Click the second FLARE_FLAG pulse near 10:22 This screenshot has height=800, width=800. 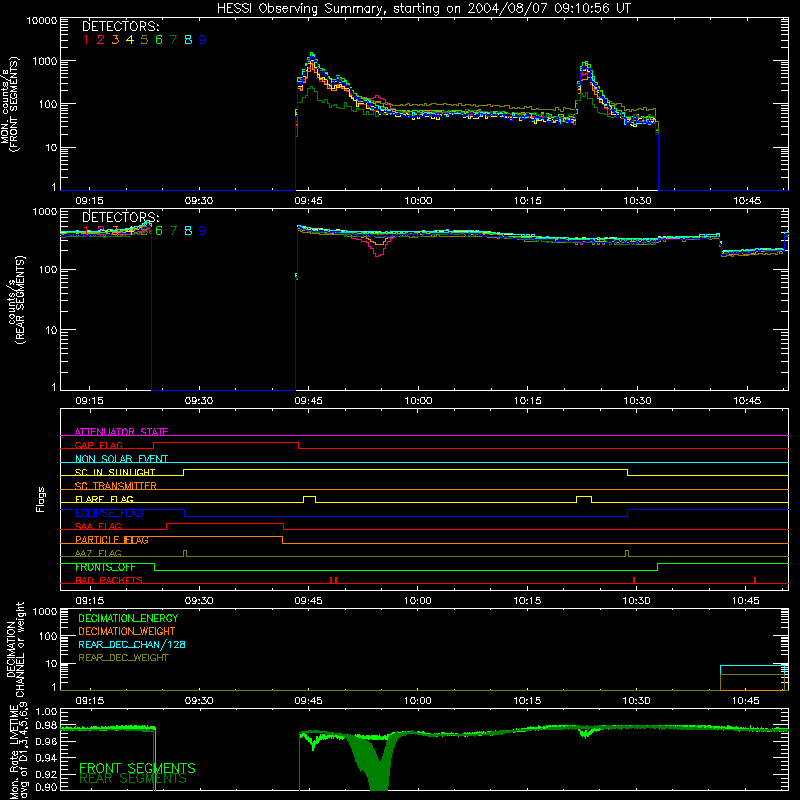[x=584, y=499]
